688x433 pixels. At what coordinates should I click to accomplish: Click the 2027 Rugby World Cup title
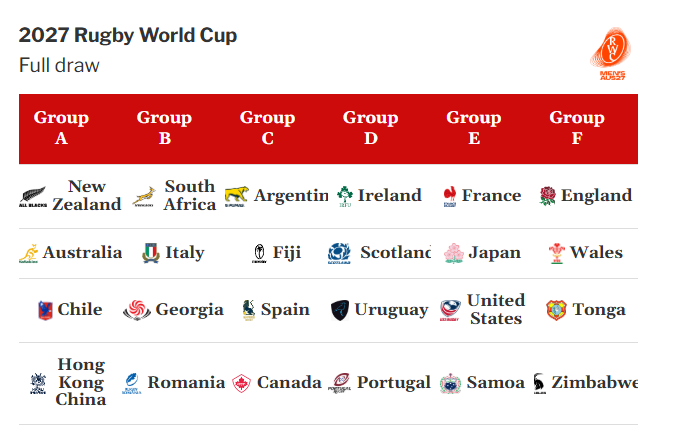pyautogui.click(x=128, y=36)
